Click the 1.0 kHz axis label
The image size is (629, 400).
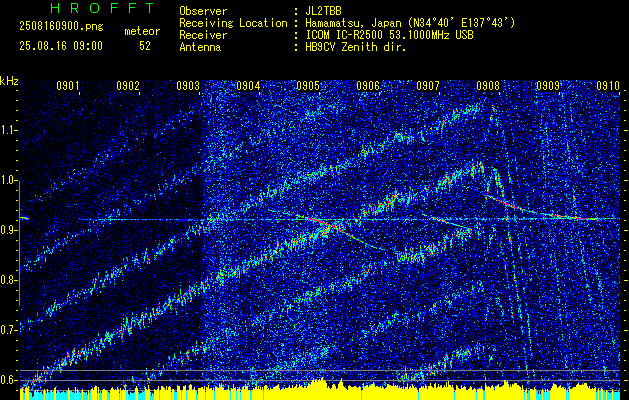[8, 180]
